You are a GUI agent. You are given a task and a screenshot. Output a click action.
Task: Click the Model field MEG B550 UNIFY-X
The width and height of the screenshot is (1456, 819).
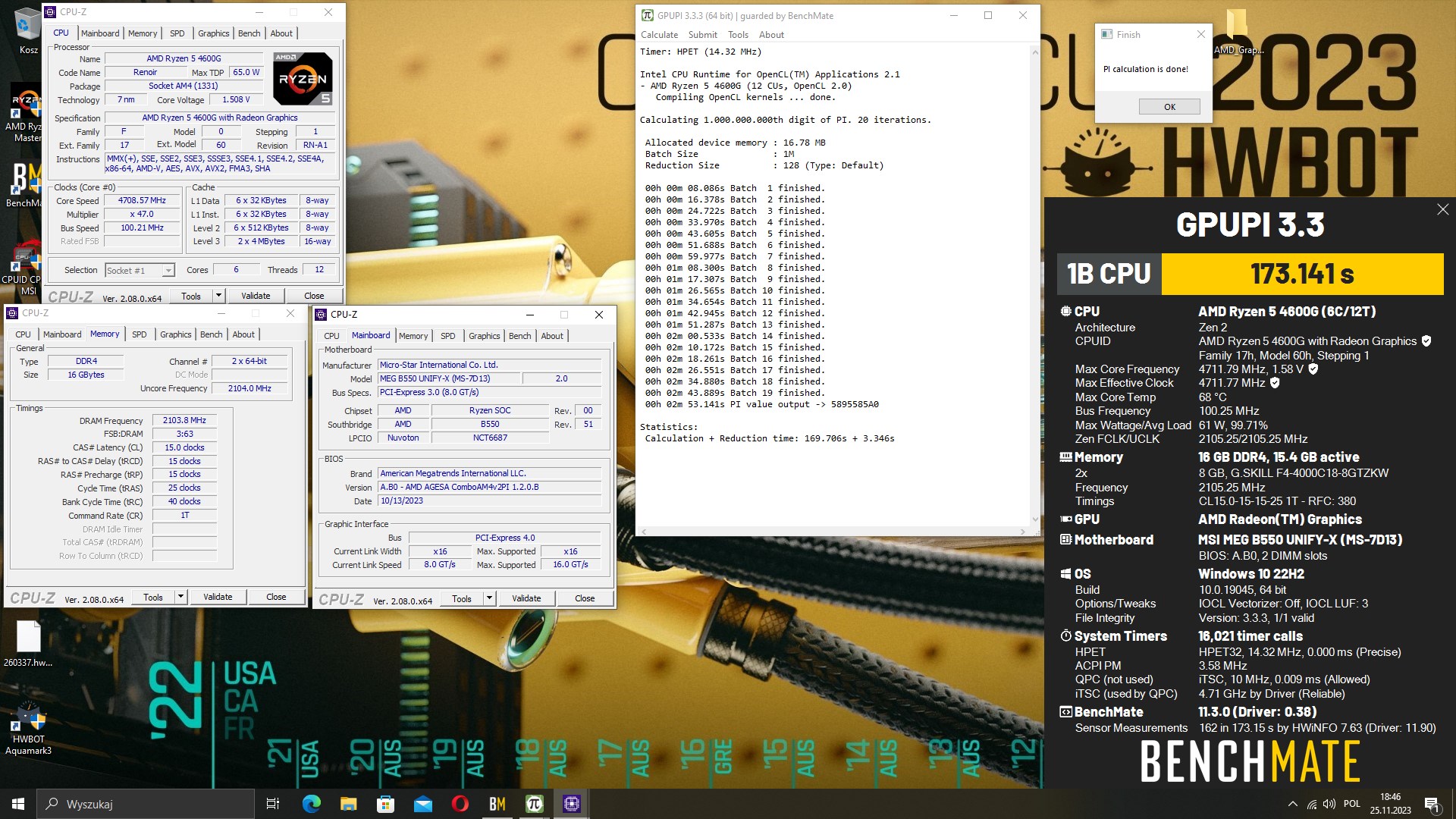click(x=449, y=378)
